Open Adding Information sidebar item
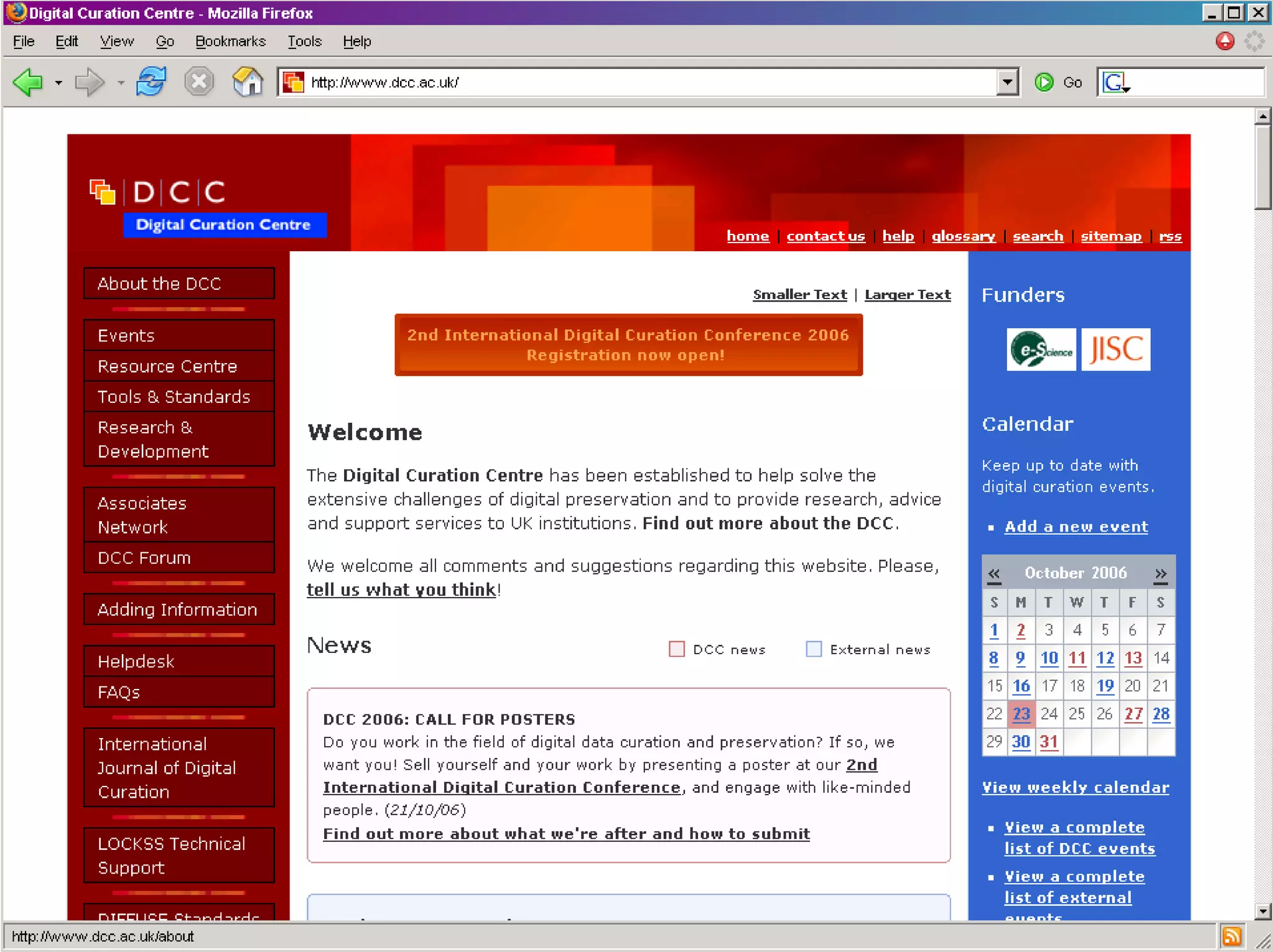This screenshot has height=952, width=1274. pos(179,609)
